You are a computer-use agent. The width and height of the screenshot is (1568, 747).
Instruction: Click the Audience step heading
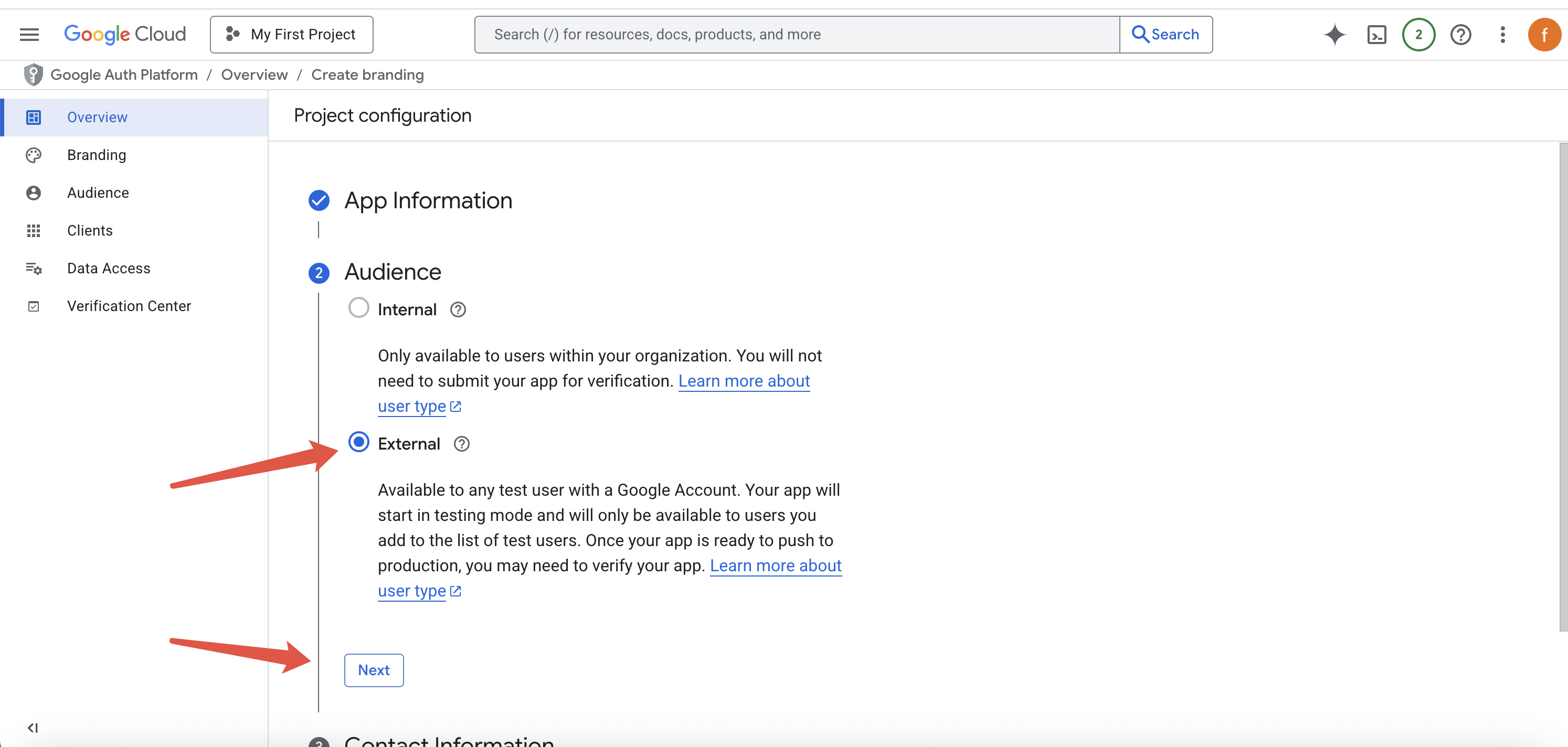tap(393, 272)
